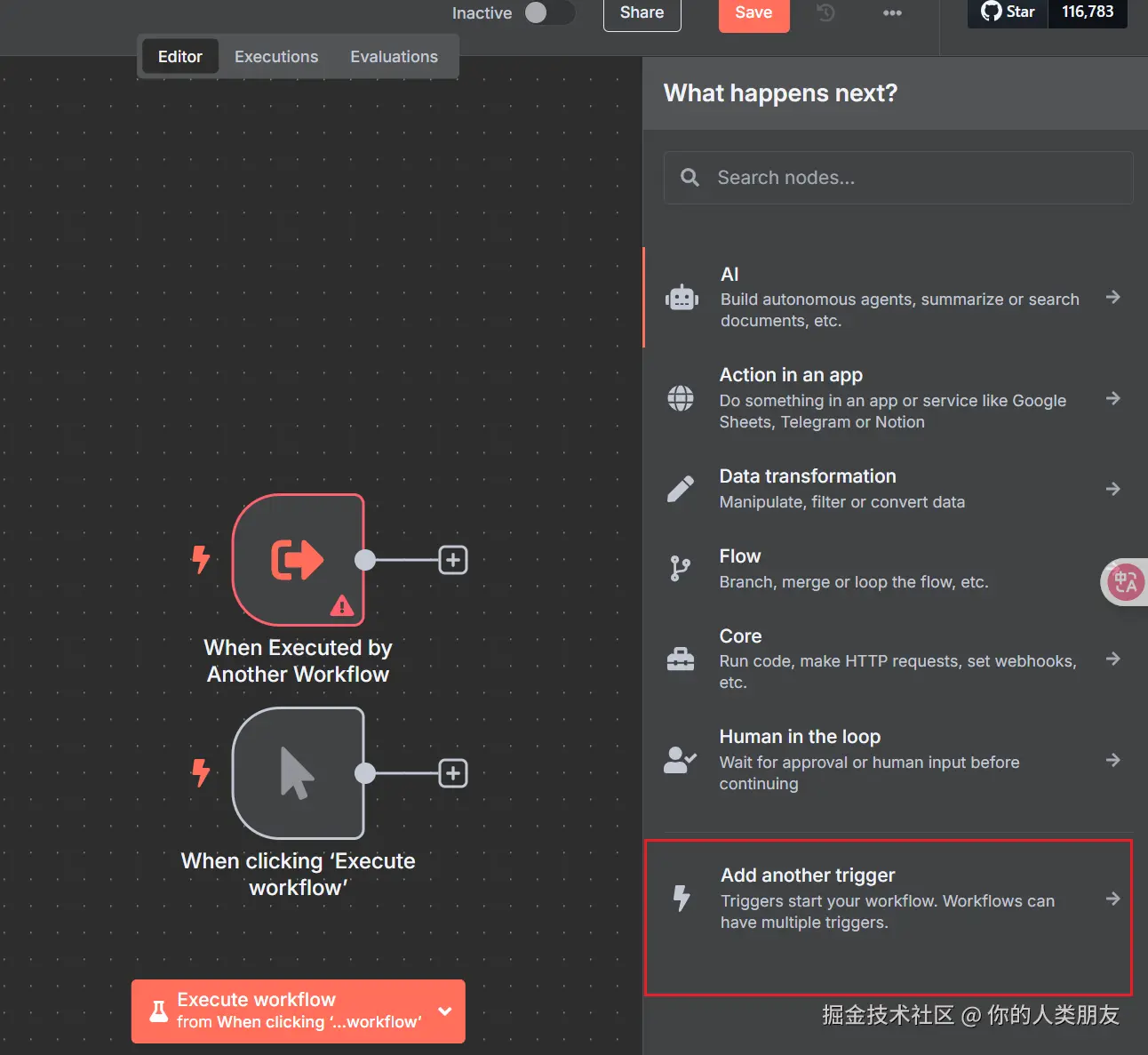Click the Core toolbox icon
The image size is (1148, 1055).
[x=681, y=659]
